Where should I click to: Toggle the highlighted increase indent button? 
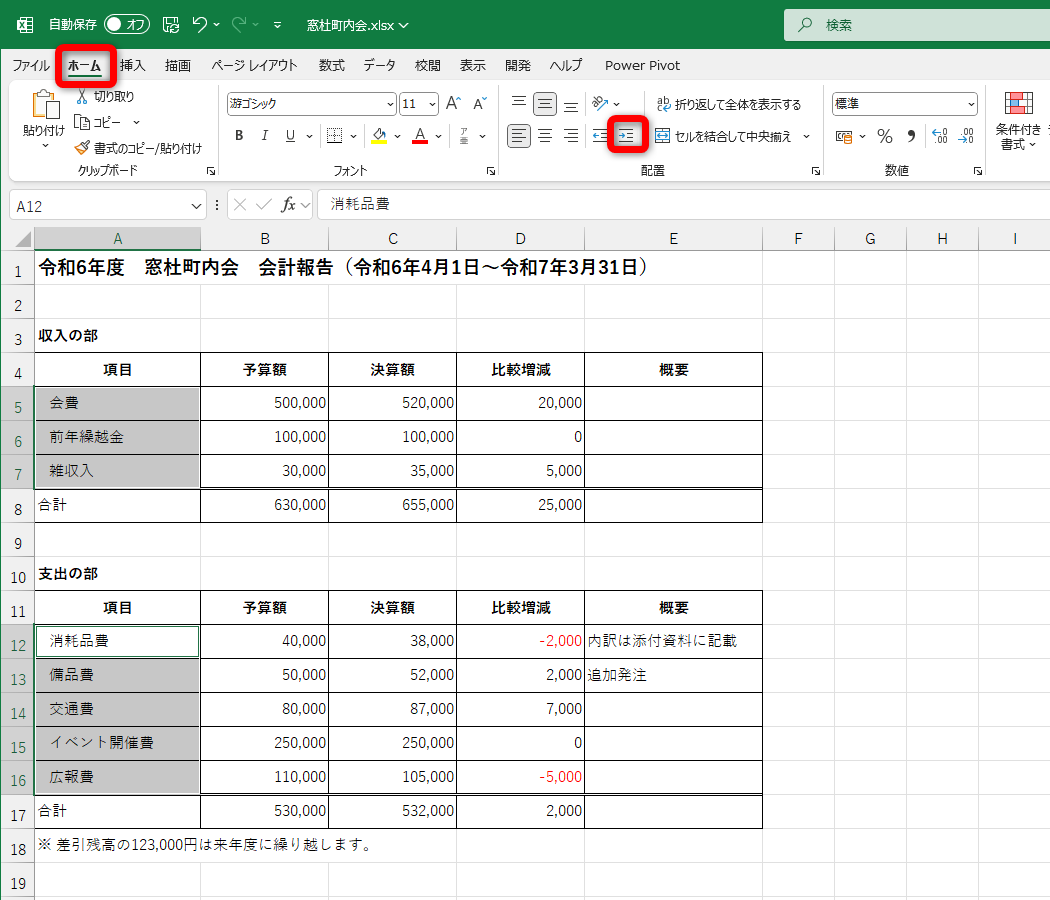pos(627,136)
